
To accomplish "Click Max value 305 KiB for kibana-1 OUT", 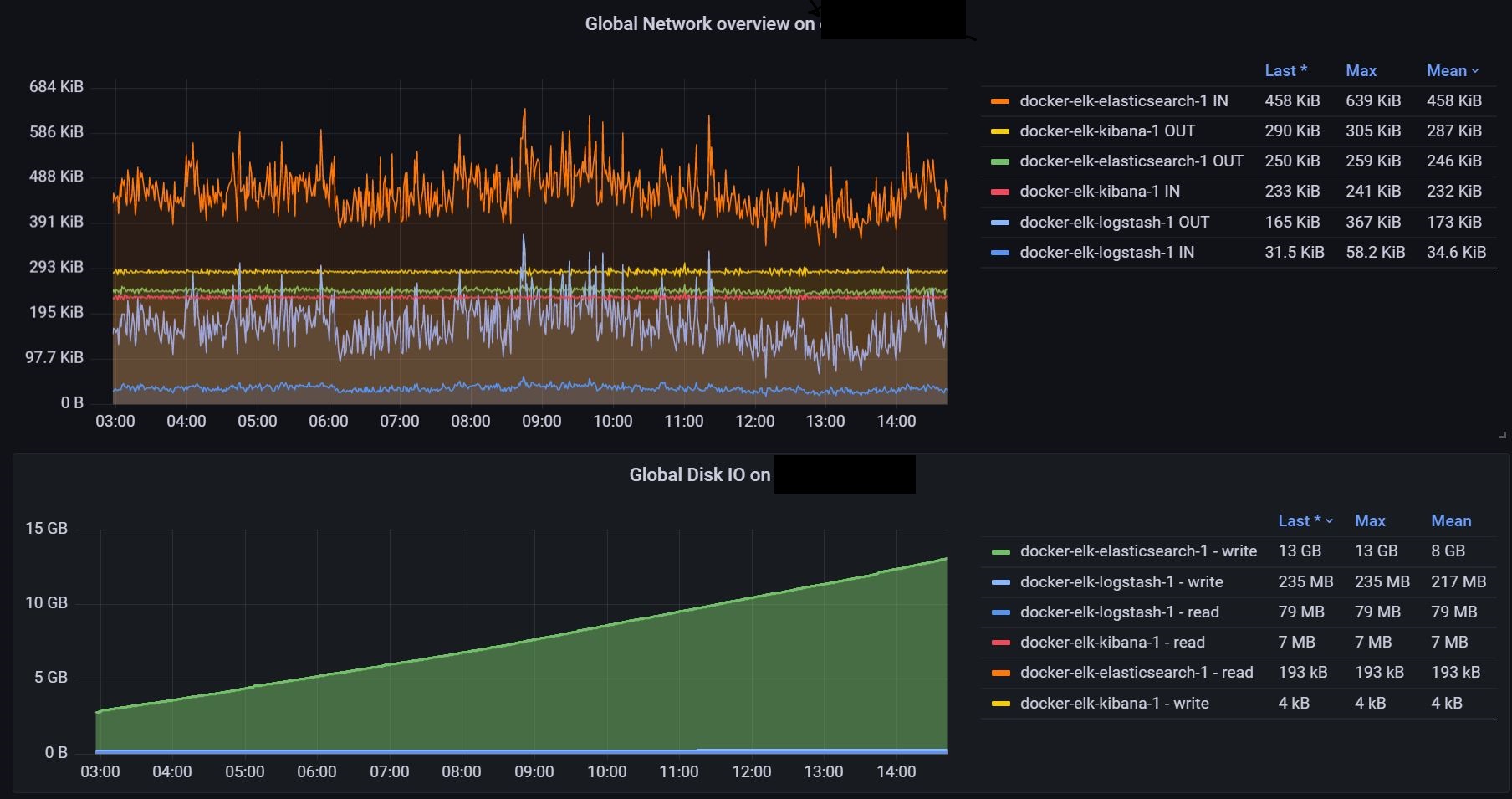I will pos(1373,131).
